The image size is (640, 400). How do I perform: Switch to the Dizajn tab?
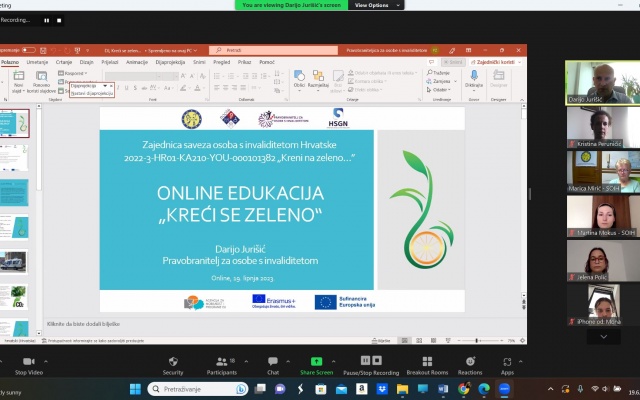pyautogui.click(x=87, y=62)
